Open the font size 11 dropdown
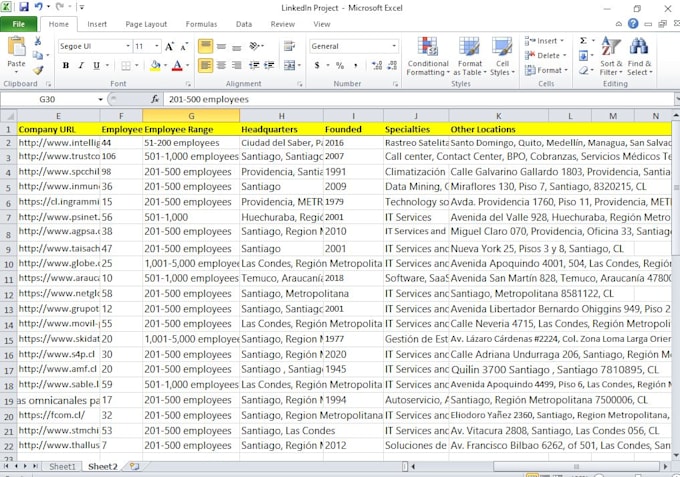Viewport: 680px width, 477px height. click(157, 46)
